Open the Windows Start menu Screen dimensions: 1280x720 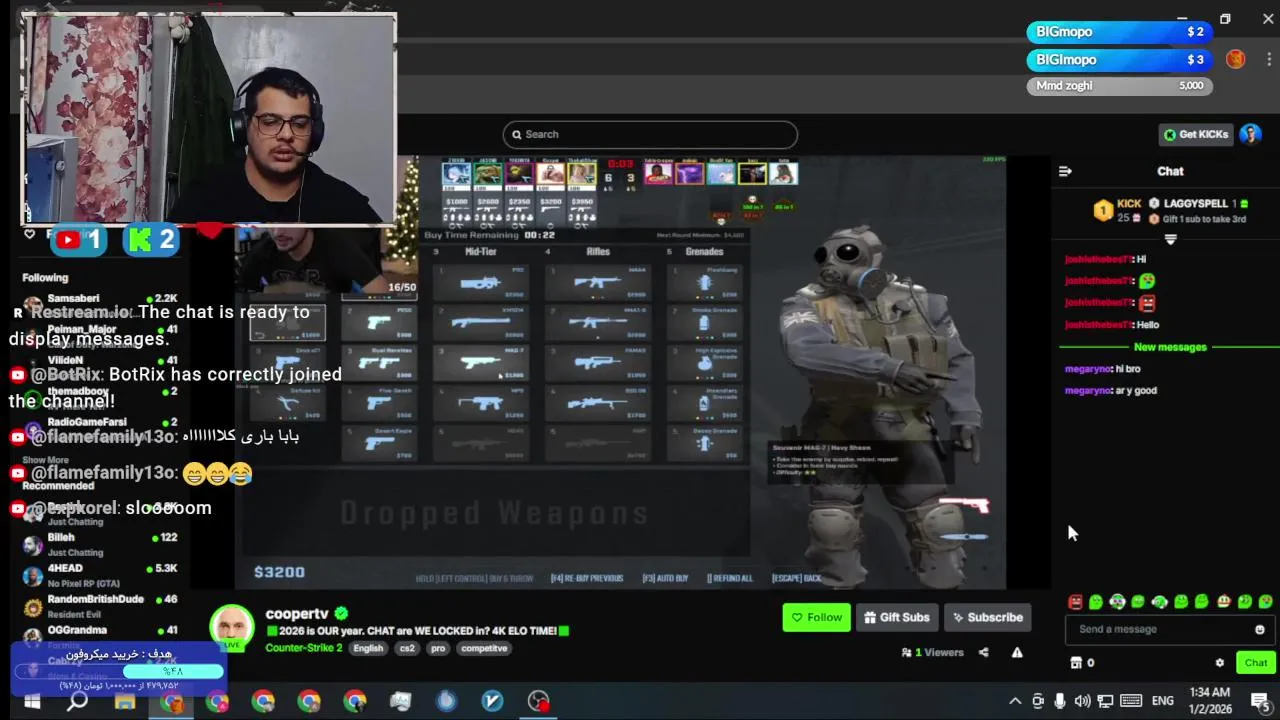(31, 701)
